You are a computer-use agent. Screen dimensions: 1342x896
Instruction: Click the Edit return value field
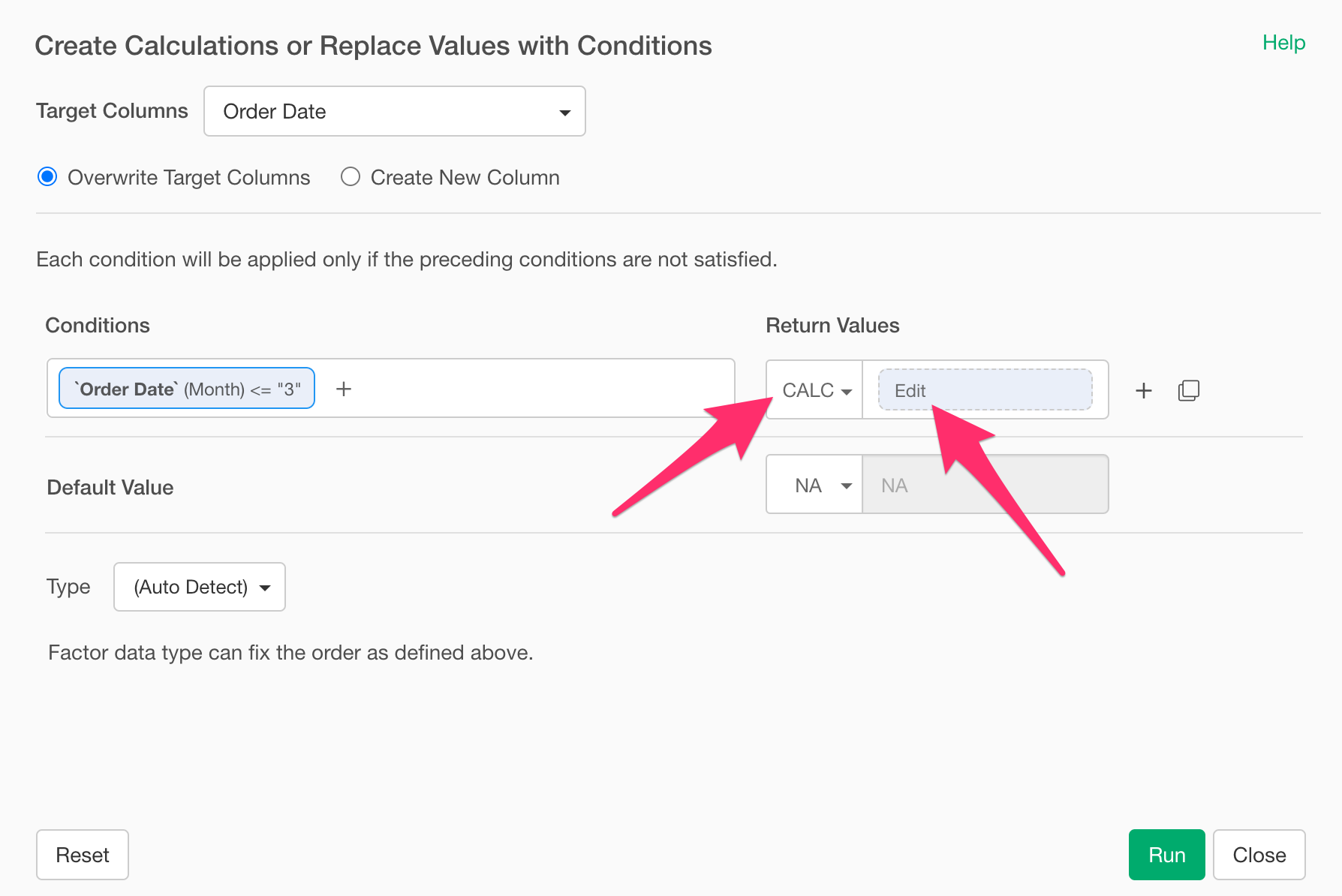985,390
